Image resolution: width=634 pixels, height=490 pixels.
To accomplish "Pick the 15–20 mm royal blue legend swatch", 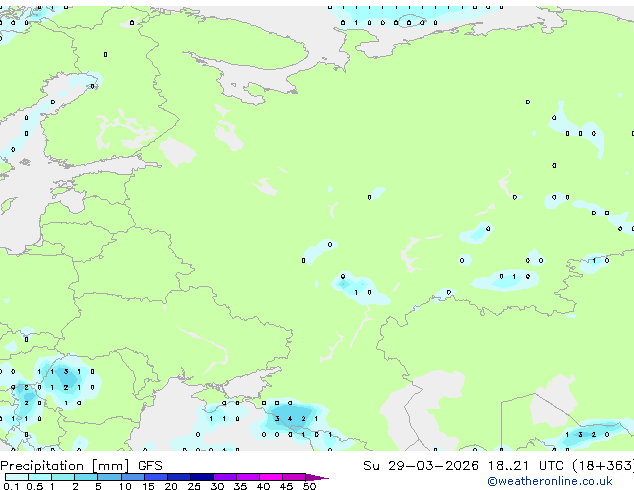I will click(156, 477).
